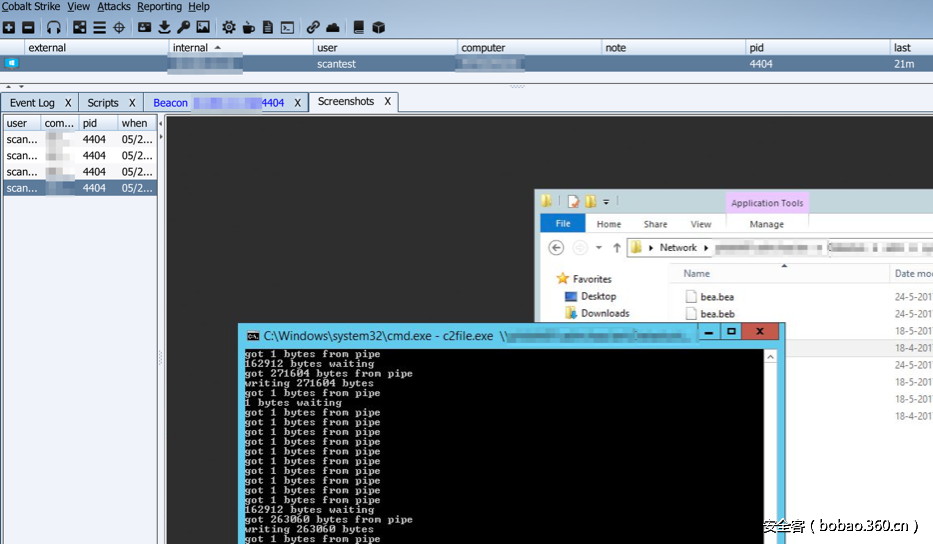Open Credentials via the ID card icon
Screen dimensions: 933x544
click(144, 27)
